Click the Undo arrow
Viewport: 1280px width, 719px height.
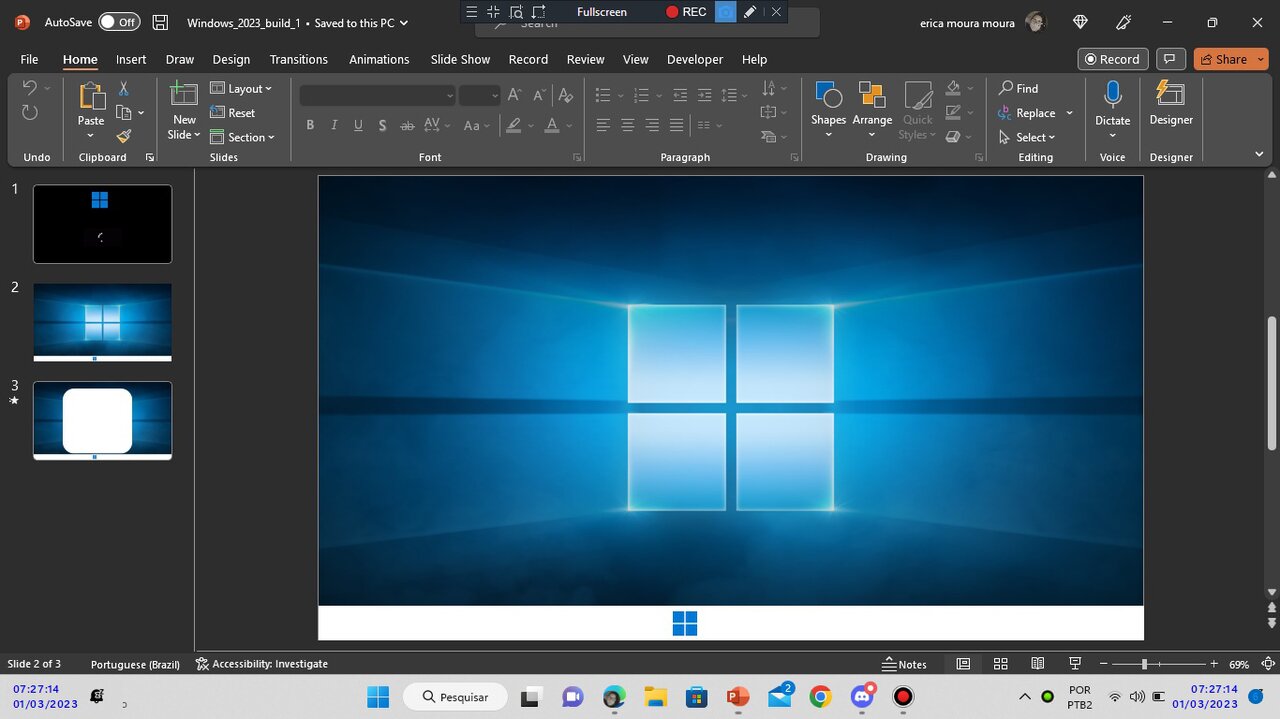tap(30, 88)
